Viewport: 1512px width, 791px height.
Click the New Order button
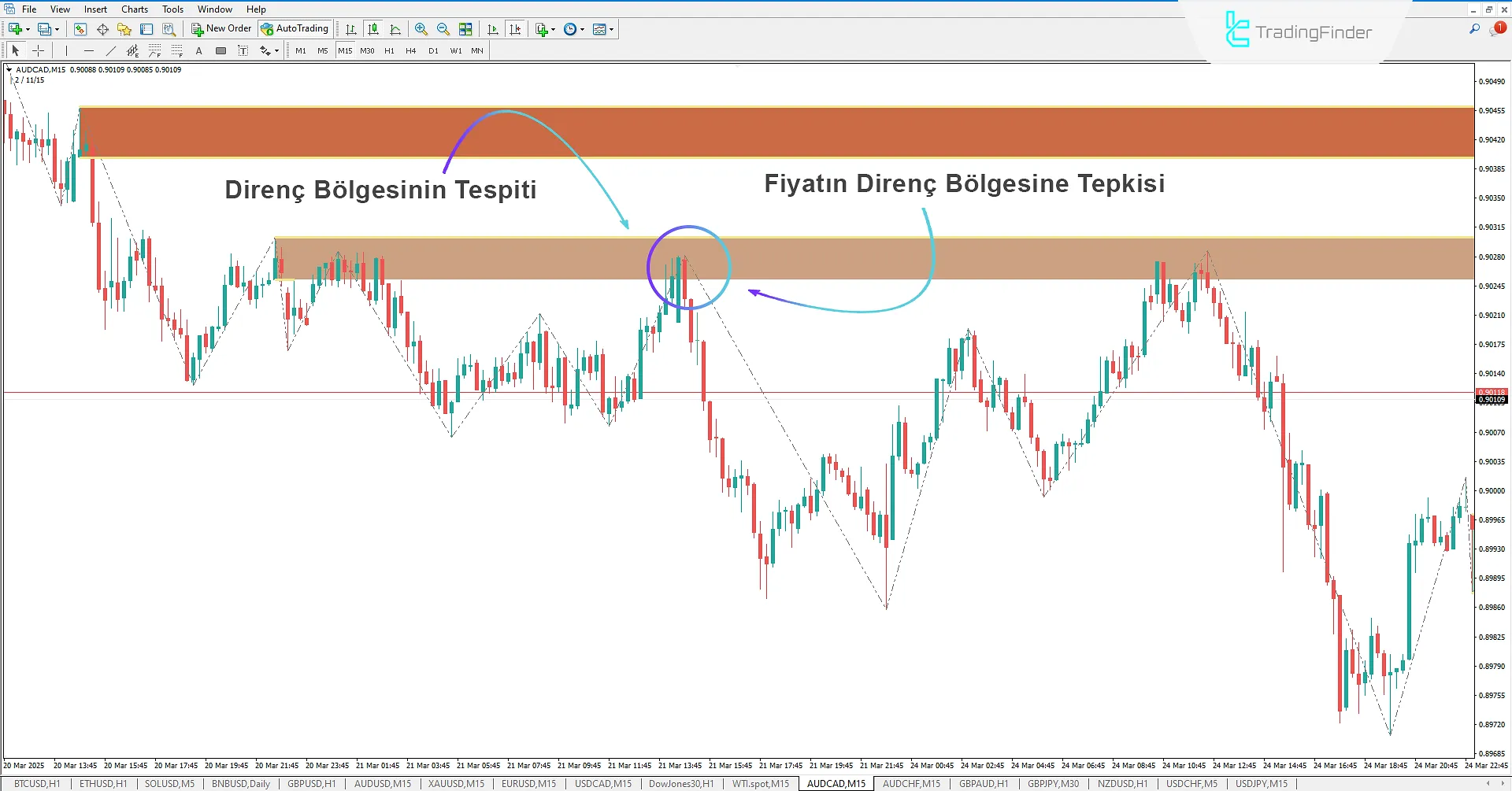[x=221, y=29]
